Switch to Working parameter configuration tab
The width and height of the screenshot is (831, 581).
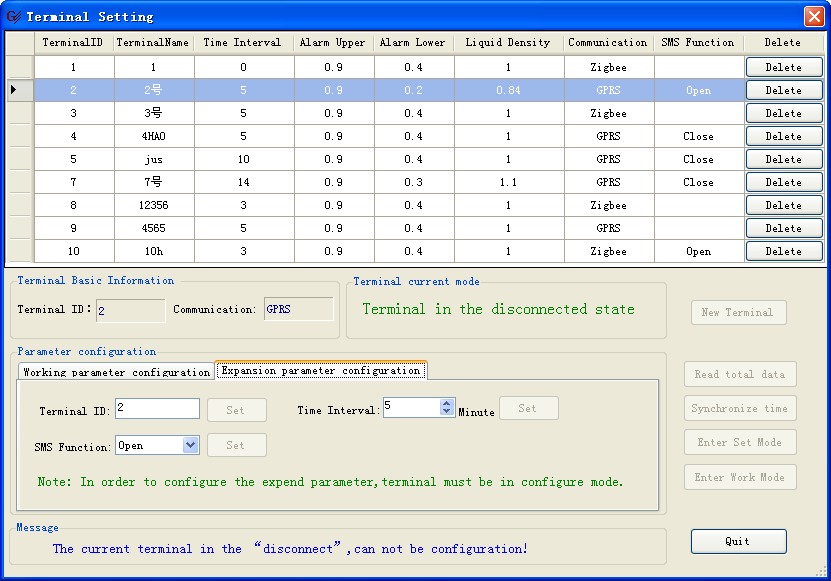coord(116,372)
